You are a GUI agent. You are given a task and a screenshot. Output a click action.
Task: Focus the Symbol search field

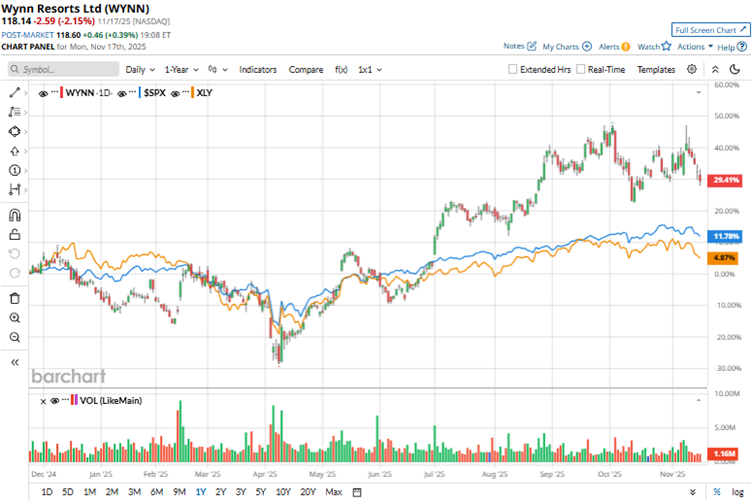click(x=64, y=70)
